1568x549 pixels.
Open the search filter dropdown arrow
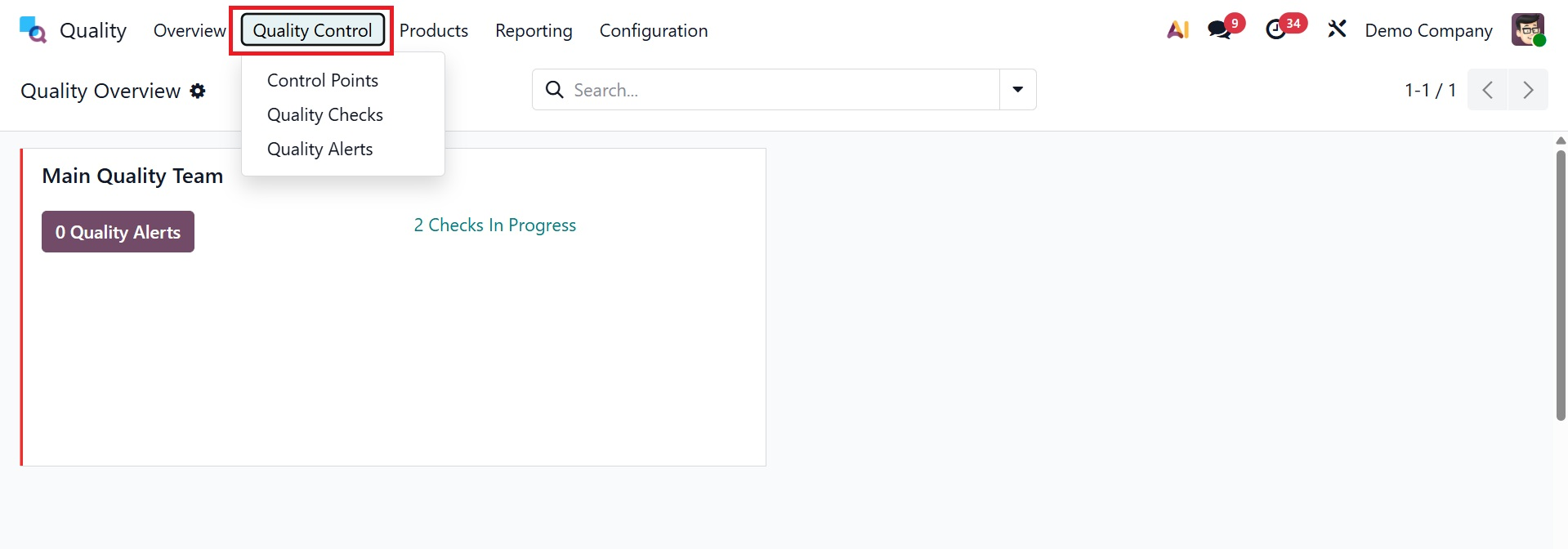click(1017, 90)
